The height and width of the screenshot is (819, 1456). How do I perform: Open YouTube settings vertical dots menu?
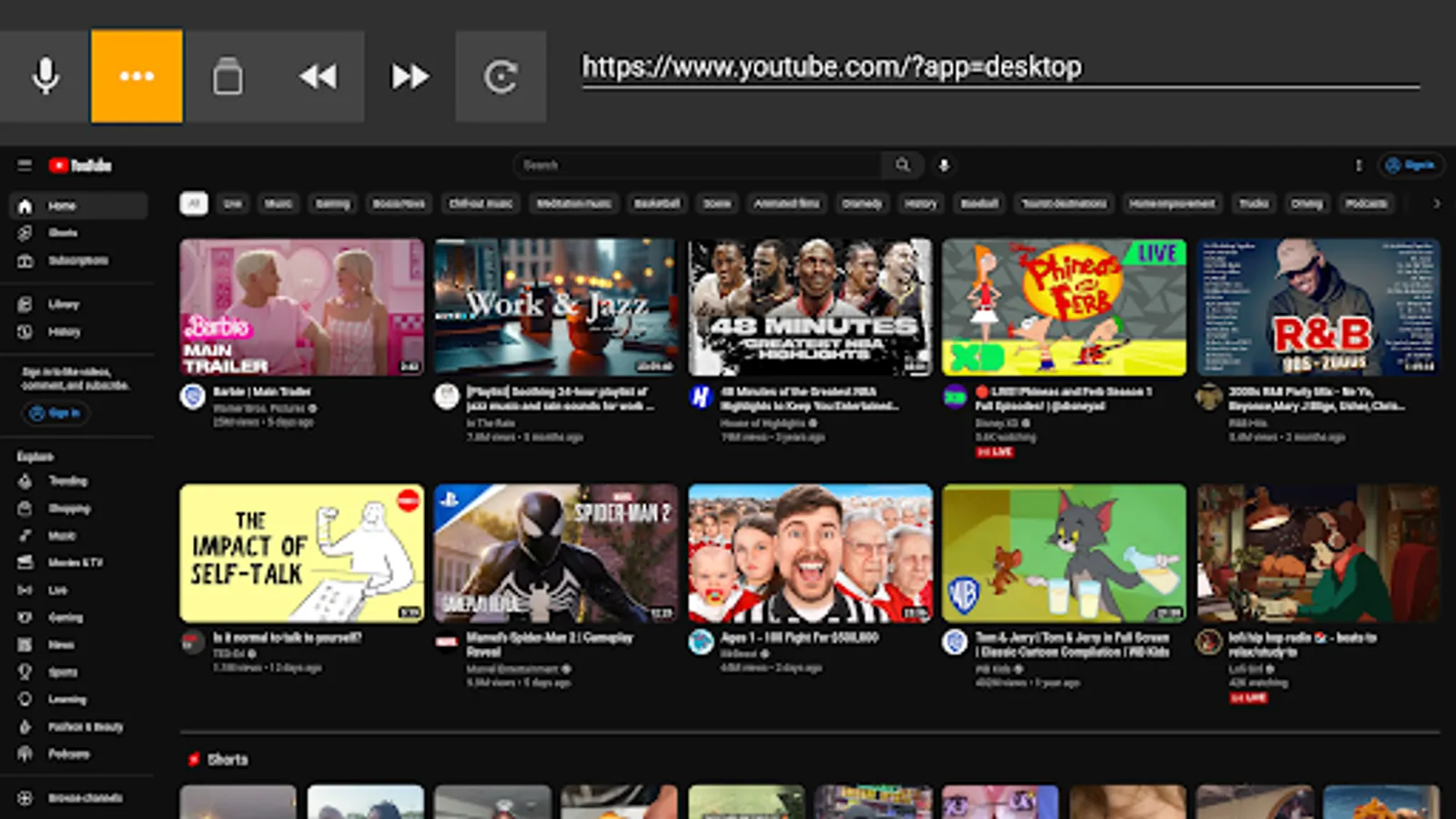point(1359,165)
